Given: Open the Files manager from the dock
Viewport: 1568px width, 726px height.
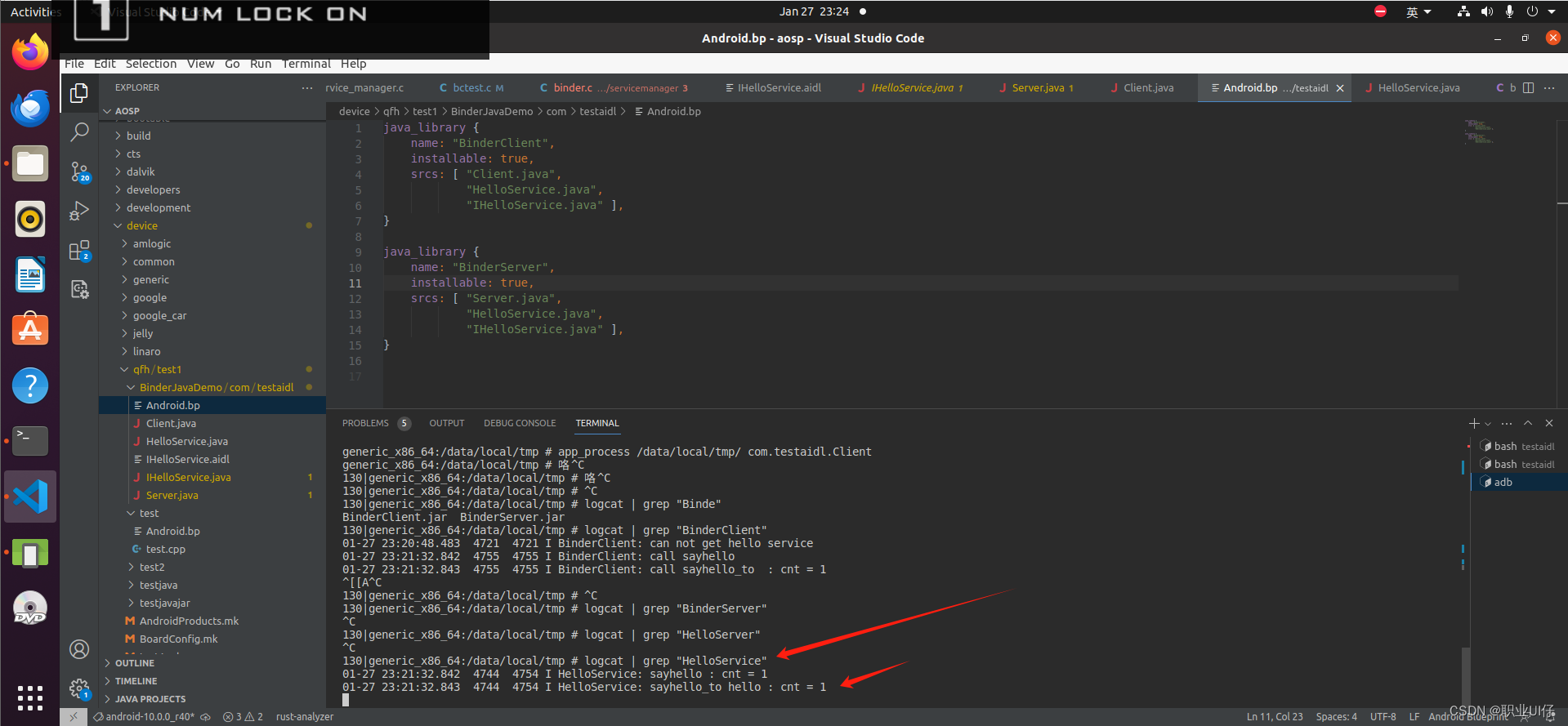Looking at the screenshot, I should (x=30, y=164).
